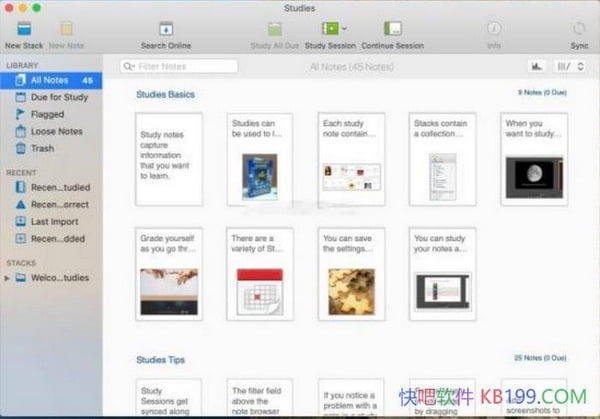Toggle the statistics chart view button
Screen dimensions: 600x419
coord(537,66)
